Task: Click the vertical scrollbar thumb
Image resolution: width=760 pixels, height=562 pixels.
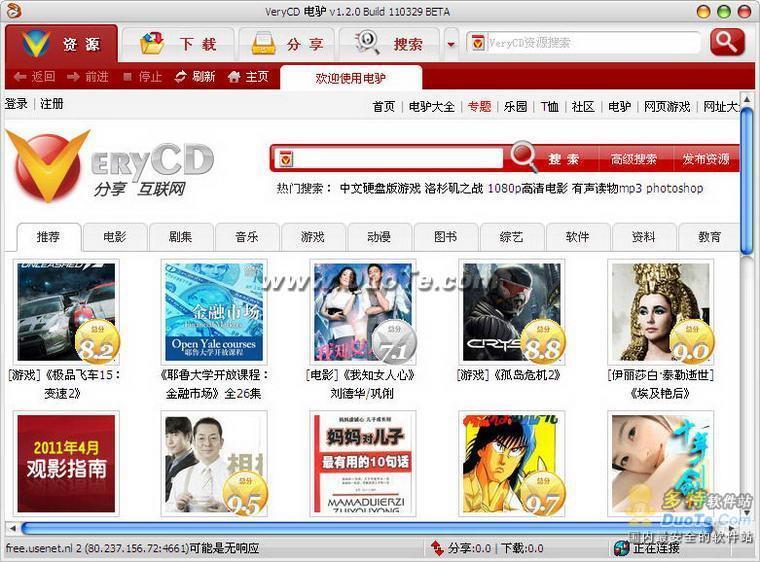Action: click(746, 180)
